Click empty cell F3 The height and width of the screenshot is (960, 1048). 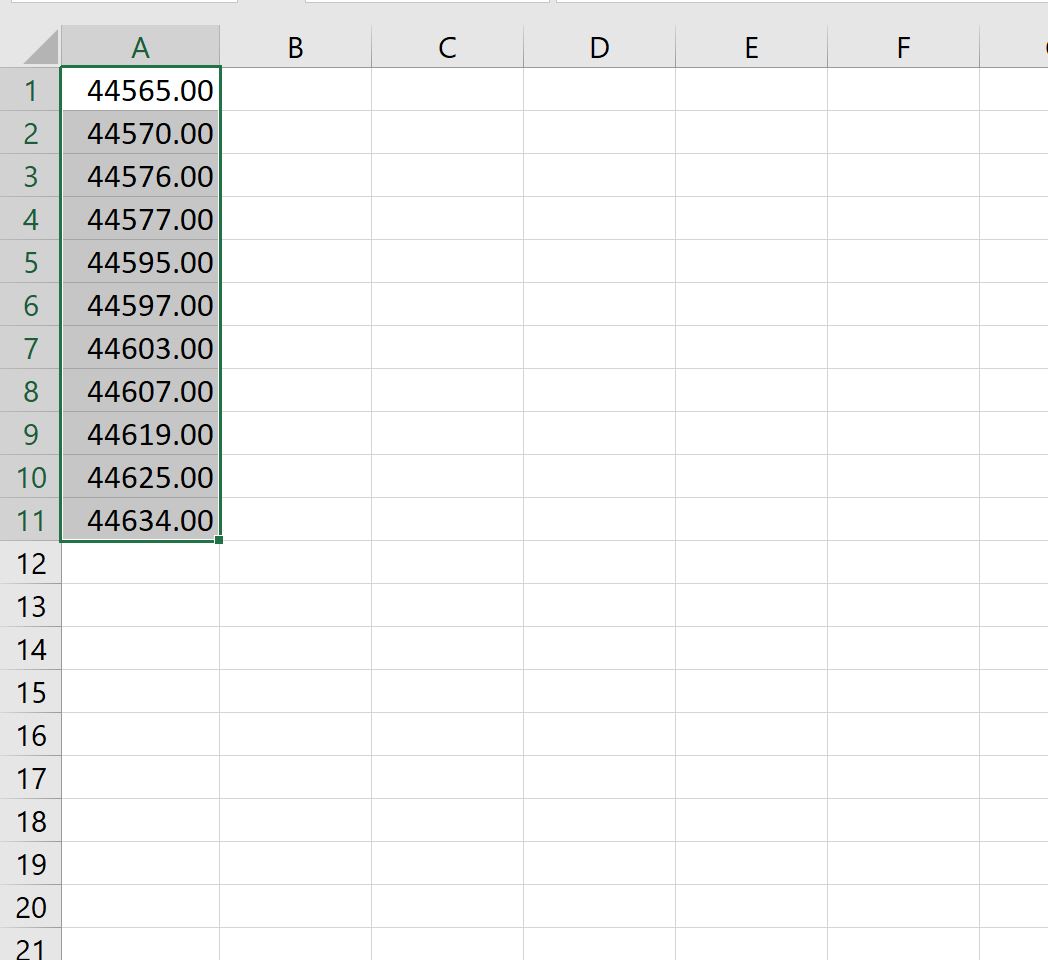pyautogui.click(x=903, y=175)
